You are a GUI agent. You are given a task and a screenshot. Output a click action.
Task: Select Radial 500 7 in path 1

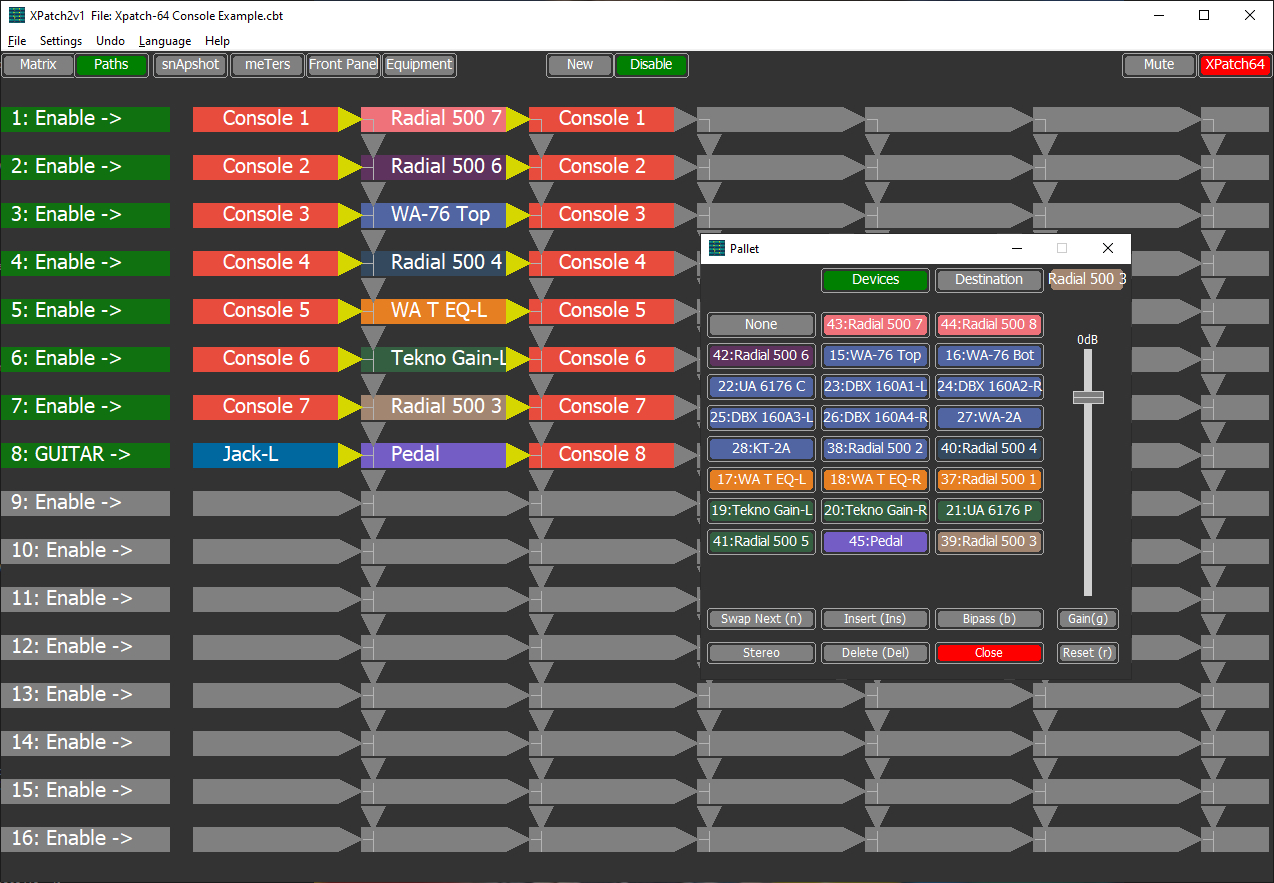434,119
